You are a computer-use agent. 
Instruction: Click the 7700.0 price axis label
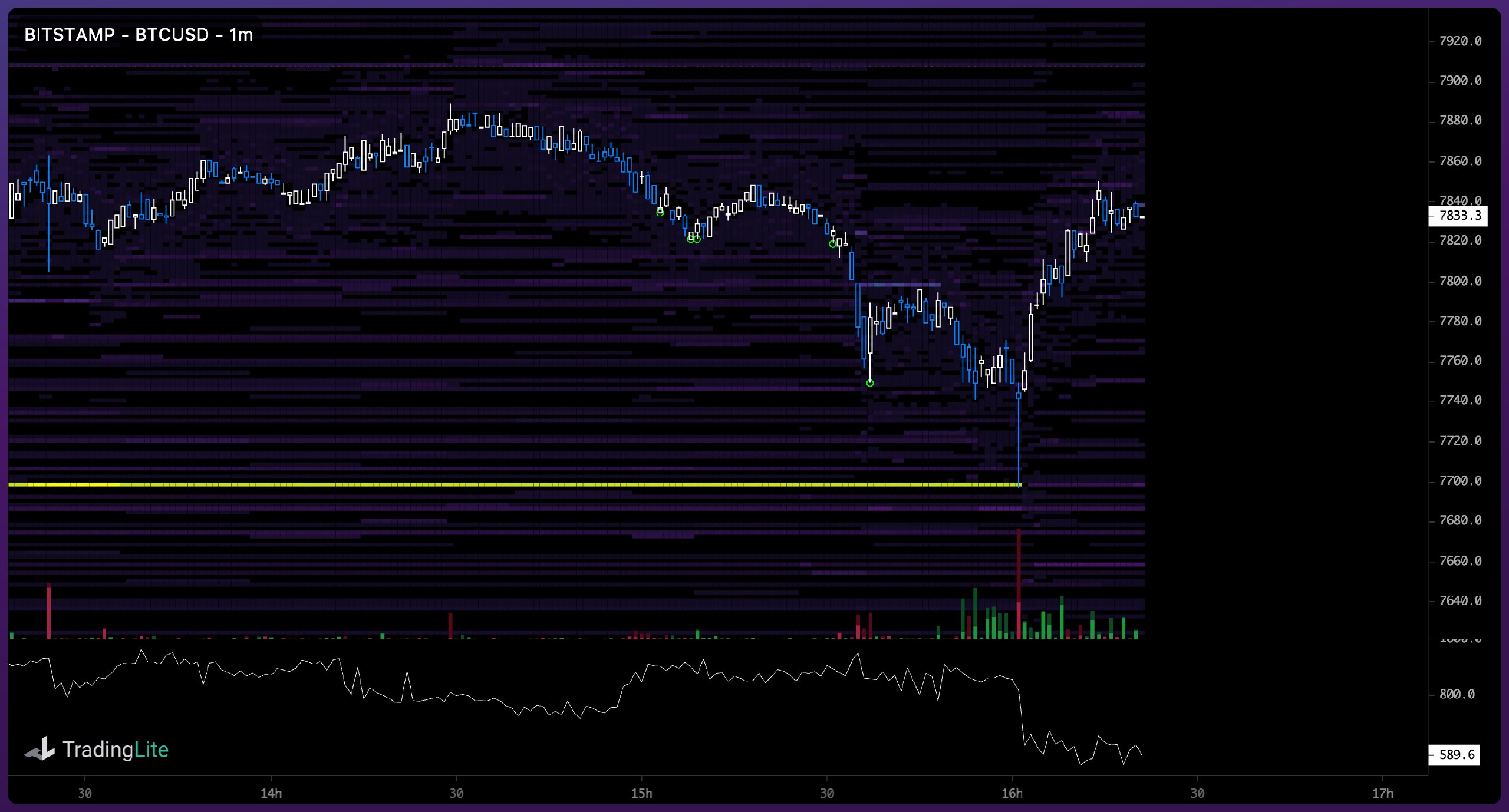1460,481
